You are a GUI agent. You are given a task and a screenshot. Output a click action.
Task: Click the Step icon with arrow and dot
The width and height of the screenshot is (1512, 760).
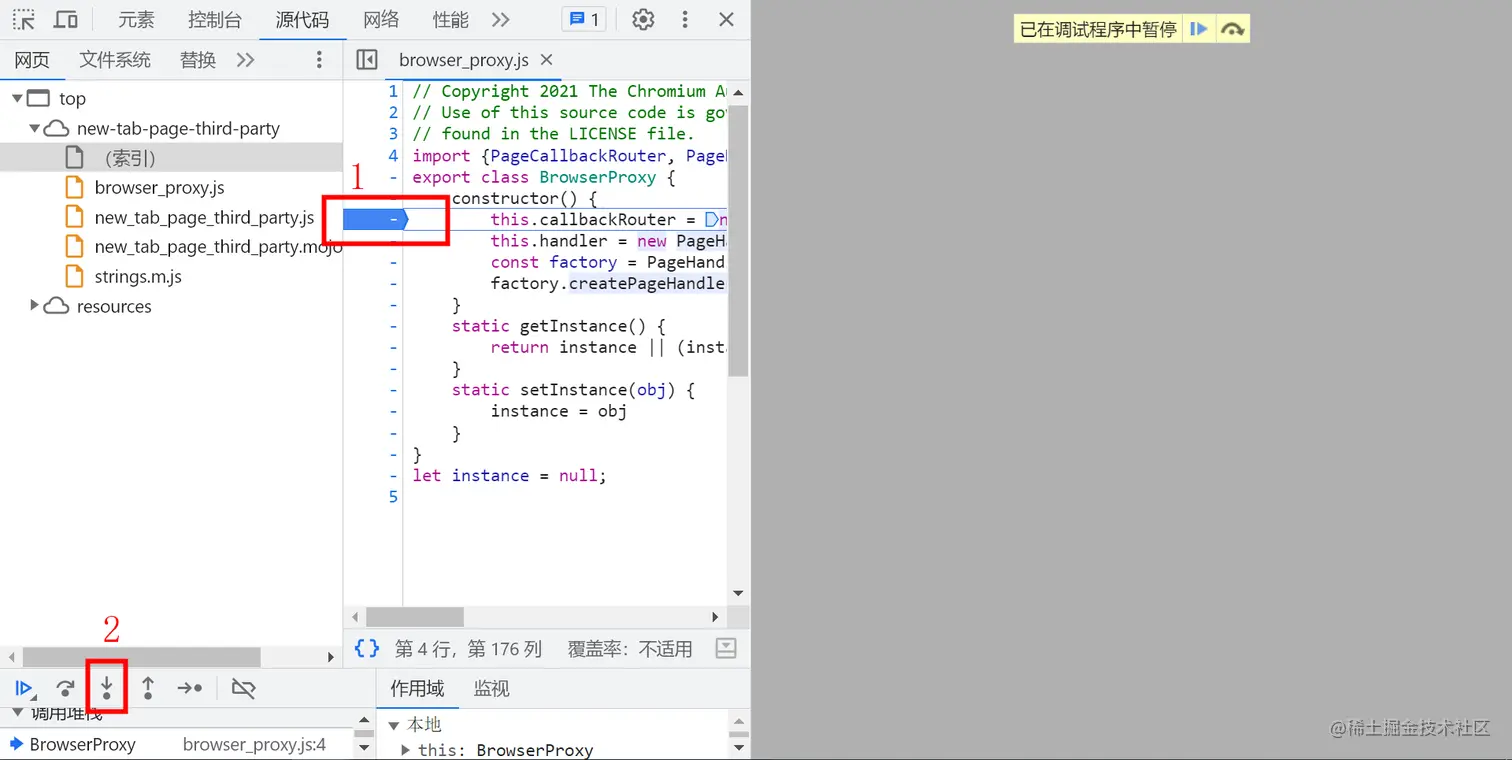point(190,688)
